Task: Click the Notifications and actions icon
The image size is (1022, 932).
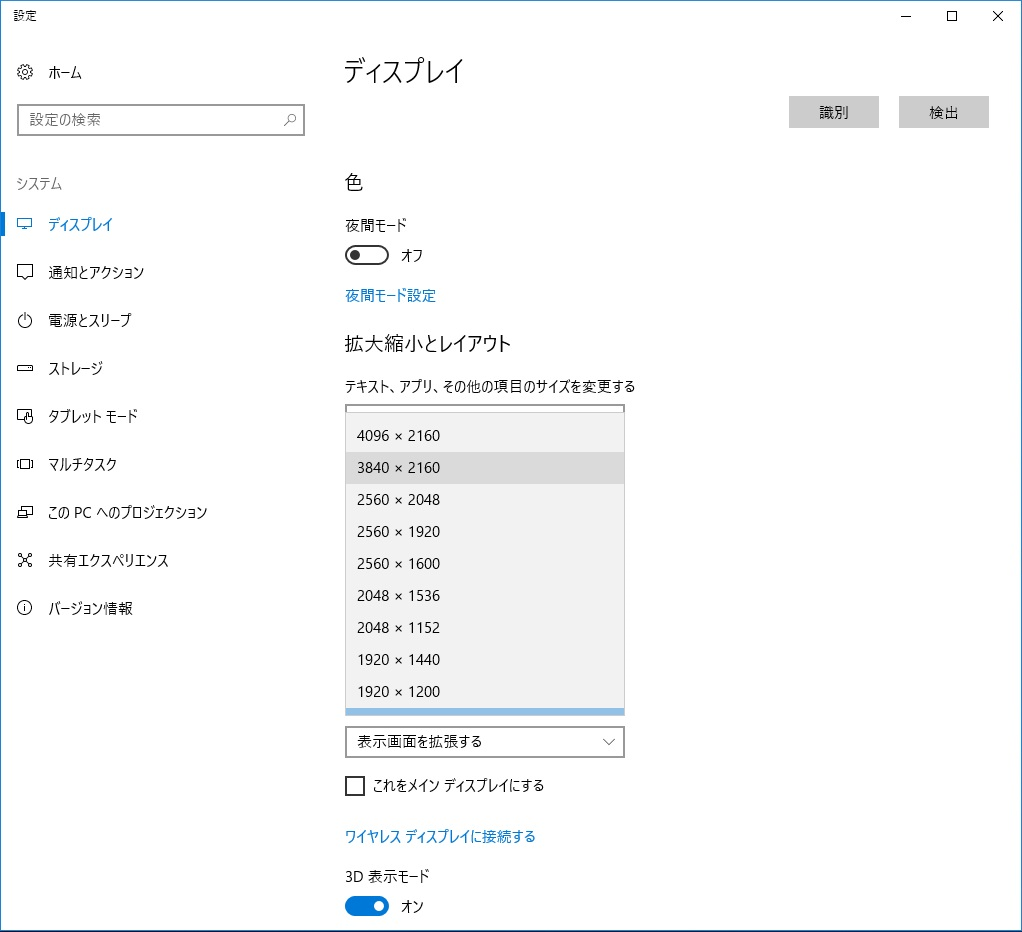Action: click(x=26, y=273)
